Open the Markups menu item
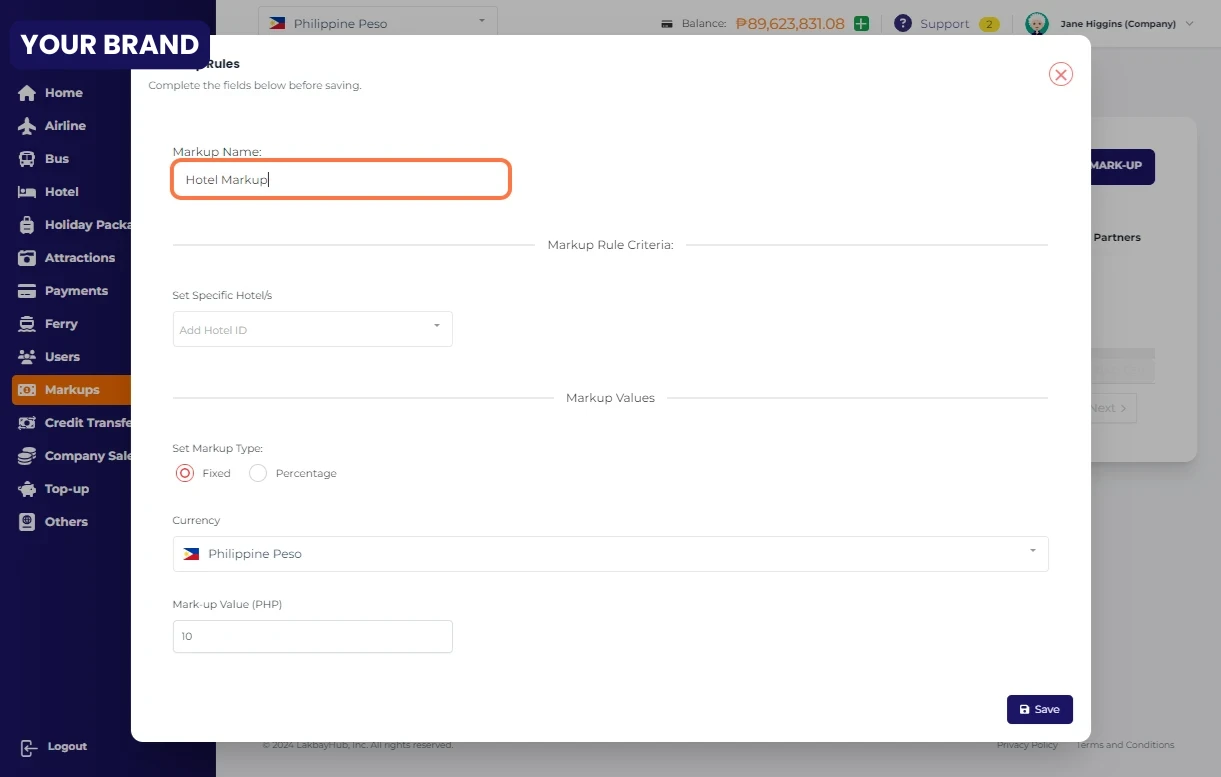The width and height of the screenshot is (1221, 777). (x=71, y=390)
